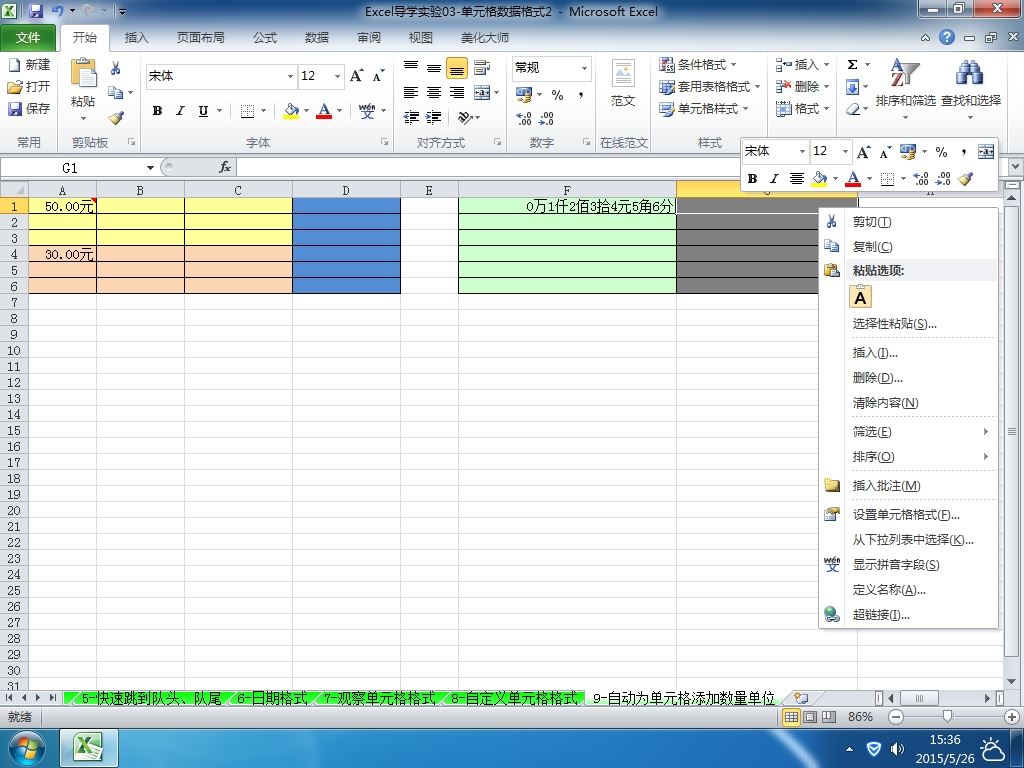
Task: Toggle Italic on the mini toolbar
Action: 774,178
